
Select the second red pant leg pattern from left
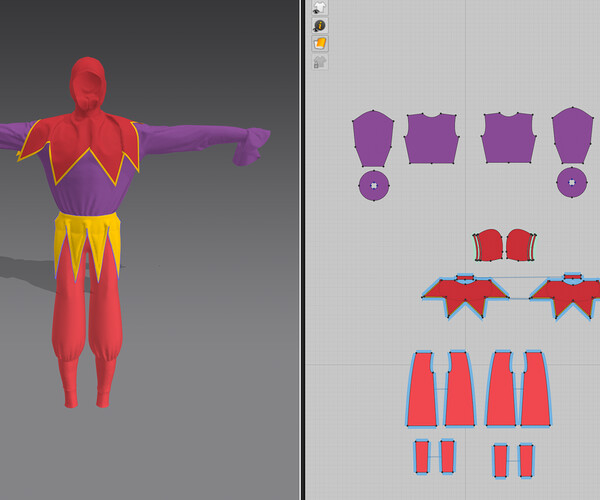pyautogui.click(x=459, y=389)
